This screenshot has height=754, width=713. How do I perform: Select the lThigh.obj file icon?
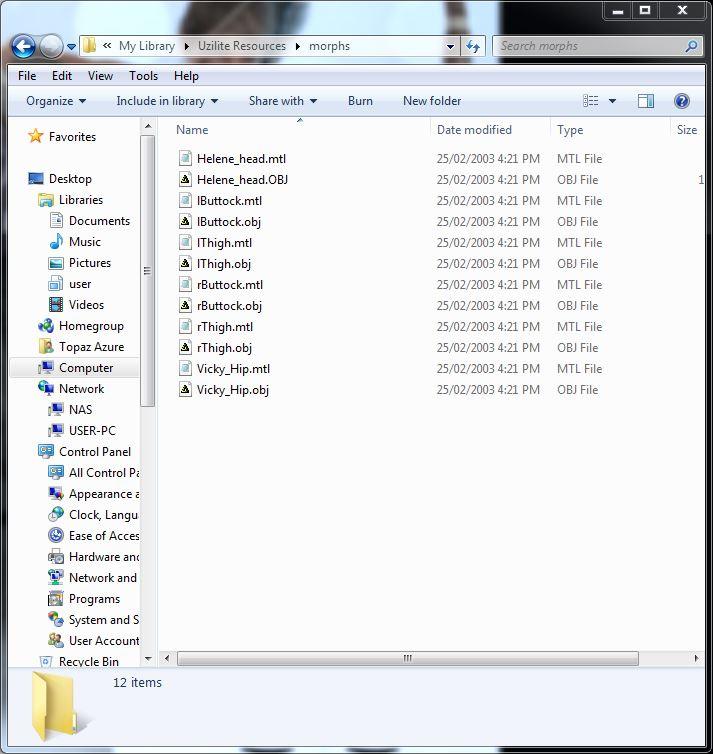(x=185, y=264)
